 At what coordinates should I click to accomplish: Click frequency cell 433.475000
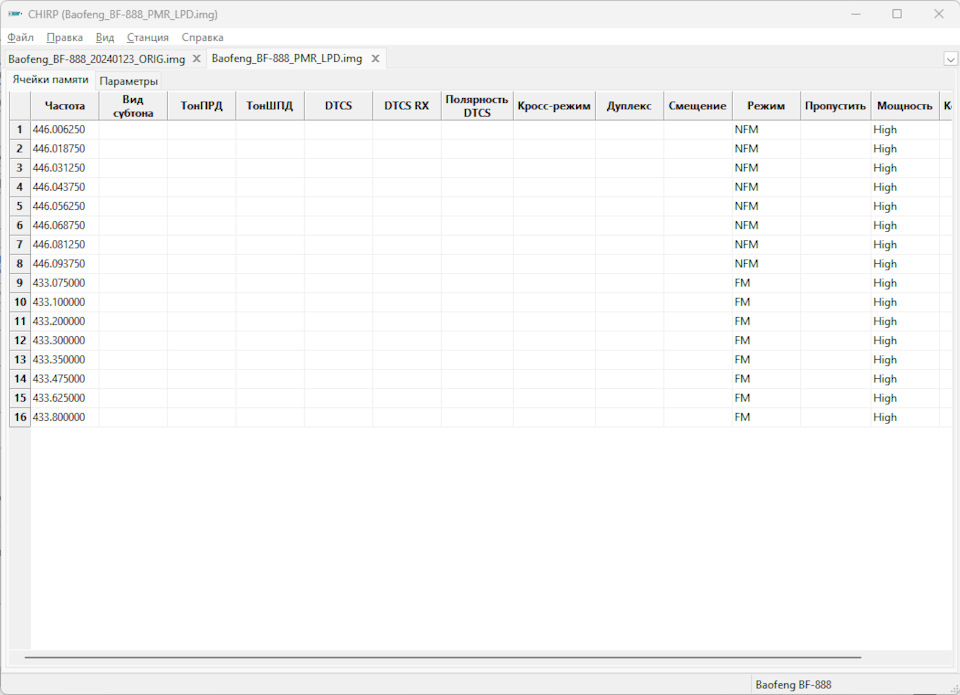click(64, 379)
